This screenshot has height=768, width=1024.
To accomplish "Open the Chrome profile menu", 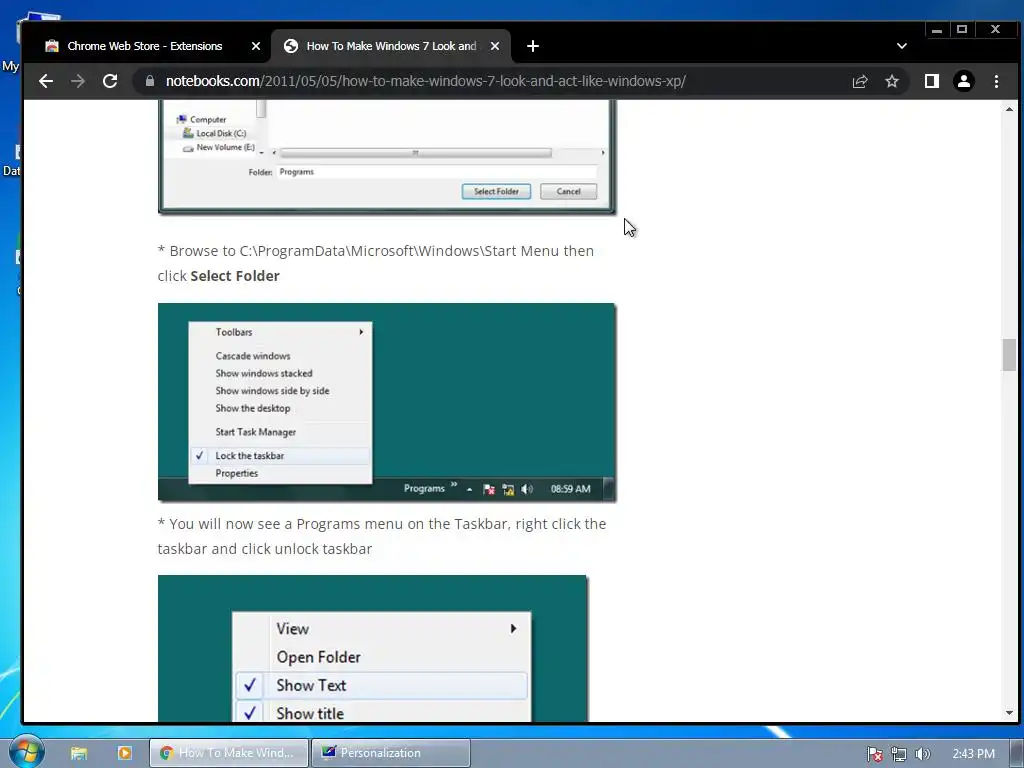I will pos(964,81).
